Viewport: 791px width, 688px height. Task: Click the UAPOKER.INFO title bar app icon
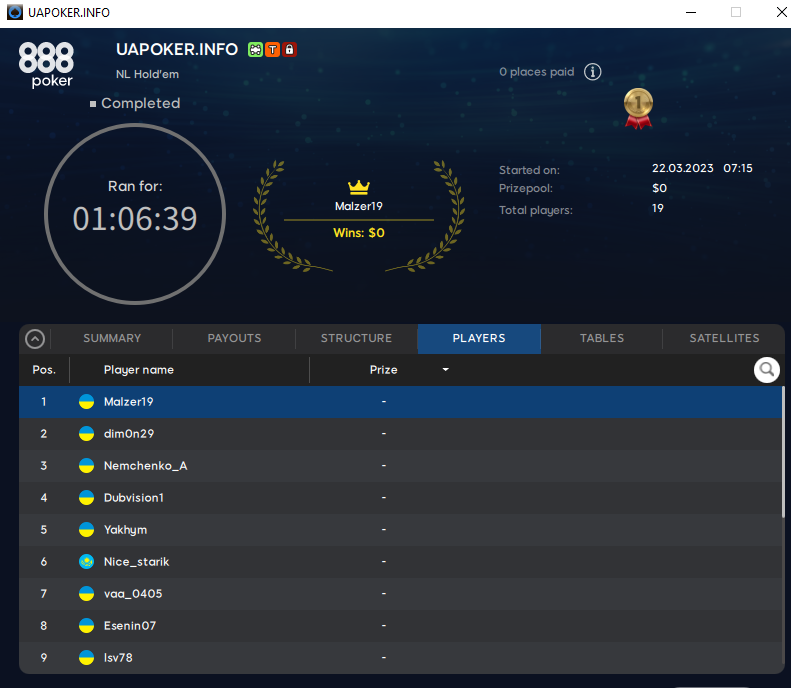point(15,12)
